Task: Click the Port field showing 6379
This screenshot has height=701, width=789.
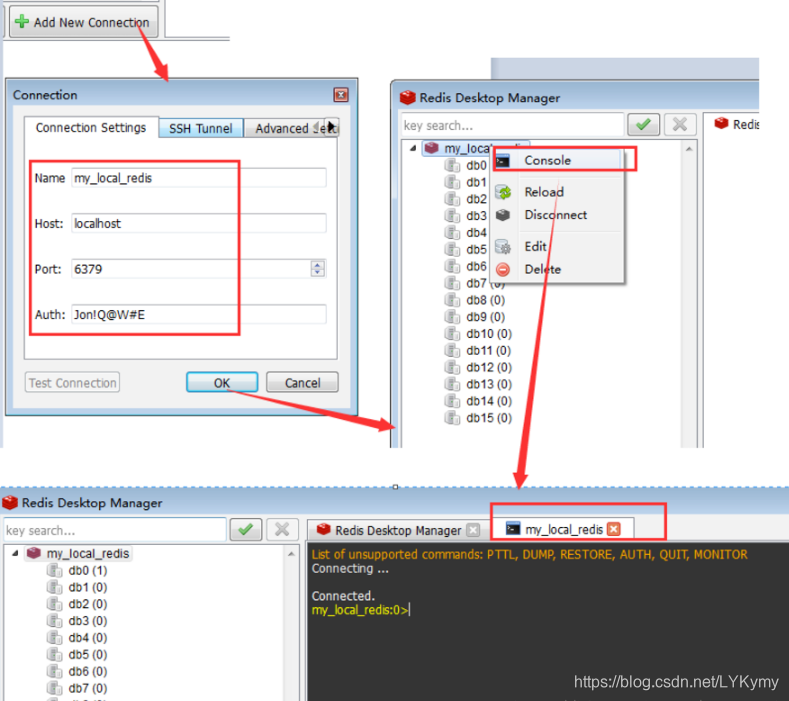Action: tap(191, 269)
